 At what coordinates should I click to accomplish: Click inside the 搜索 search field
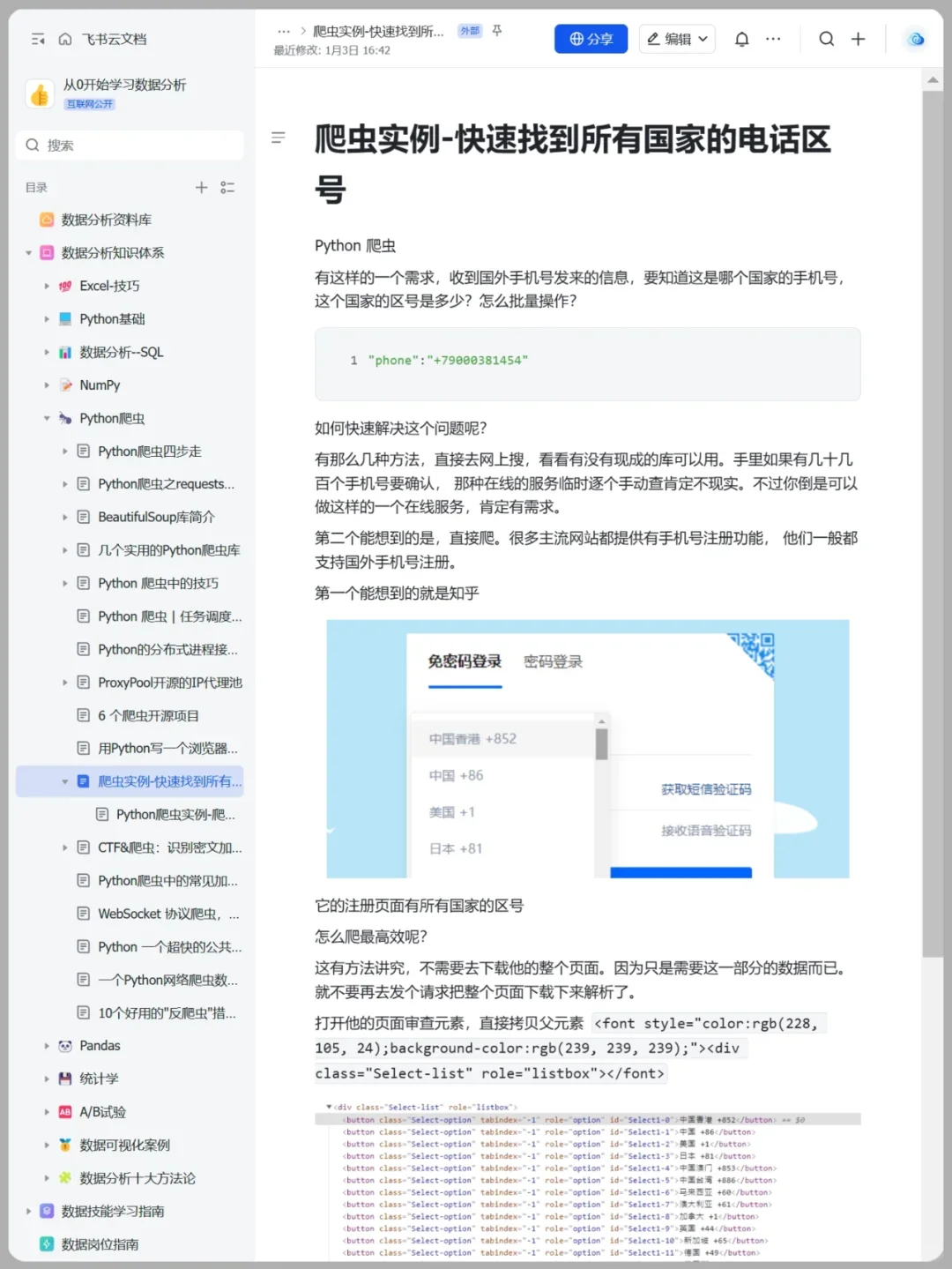click(129, 145)
